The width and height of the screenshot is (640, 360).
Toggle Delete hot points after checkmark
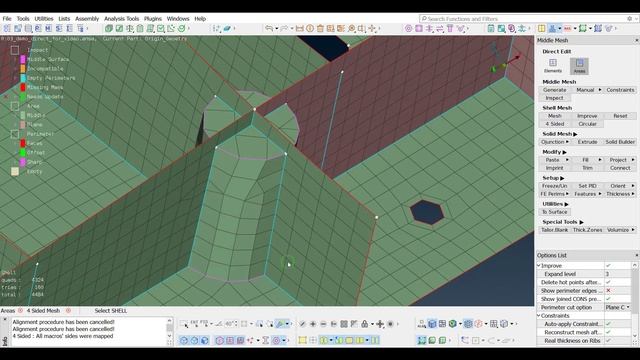pyautogui.click(x=608, y=282)
